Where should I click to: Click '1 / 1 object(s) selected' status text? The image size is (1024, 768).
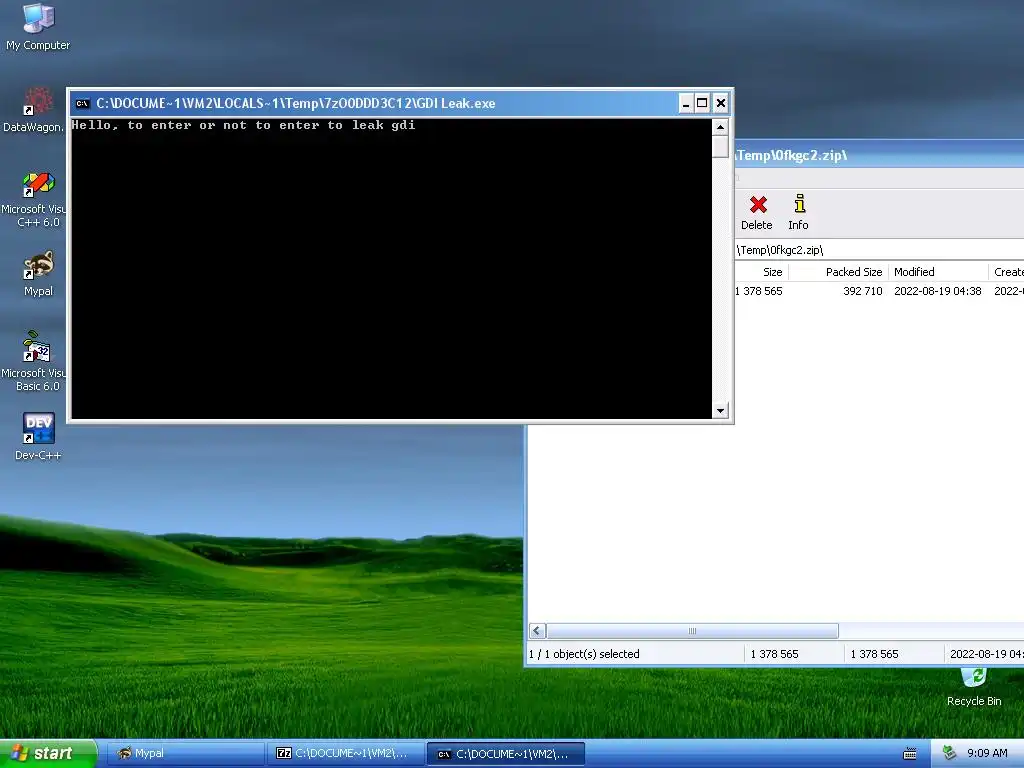[584, 654]
